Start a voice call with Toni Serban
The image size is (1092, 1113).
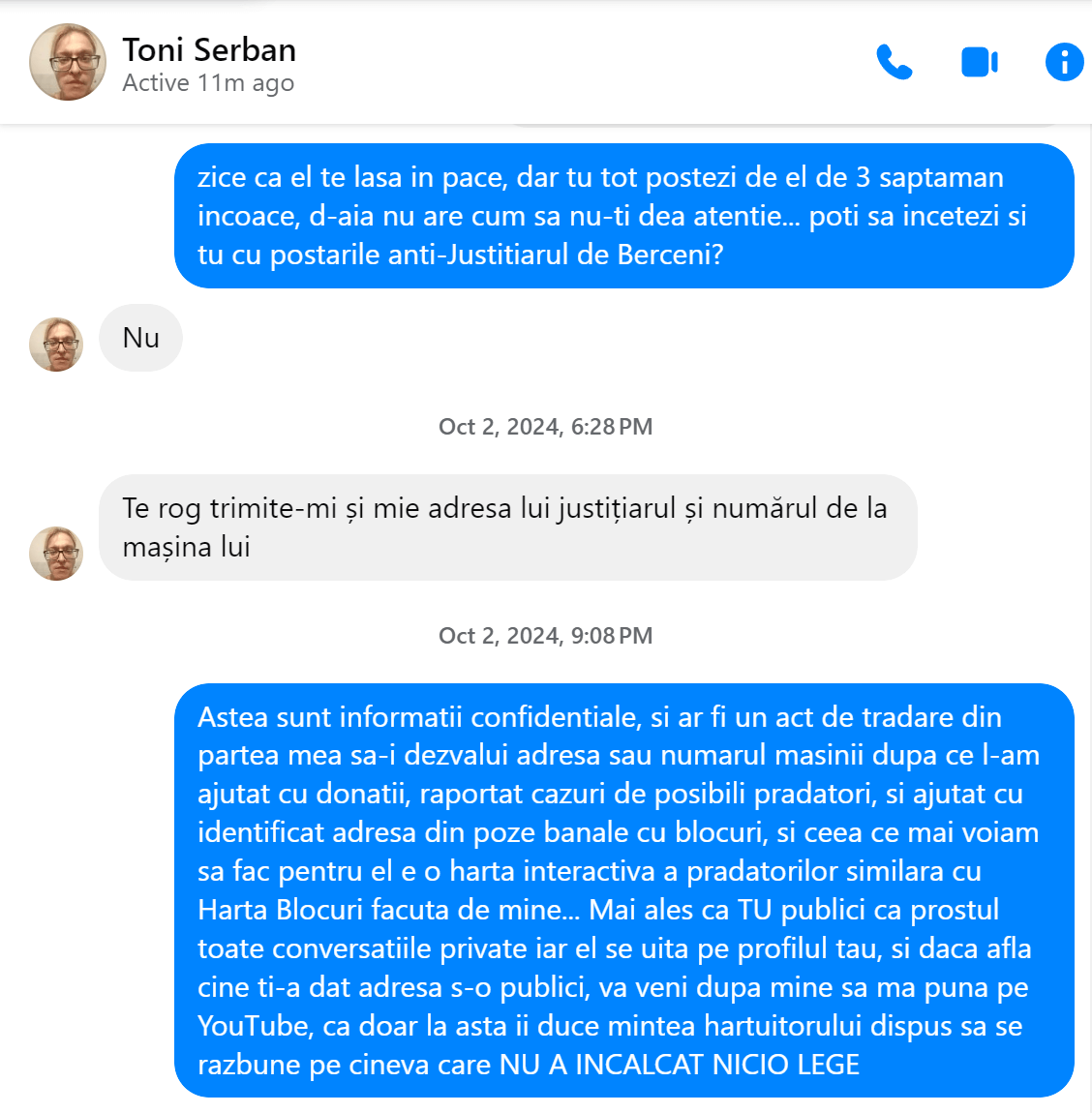(894, 63)
